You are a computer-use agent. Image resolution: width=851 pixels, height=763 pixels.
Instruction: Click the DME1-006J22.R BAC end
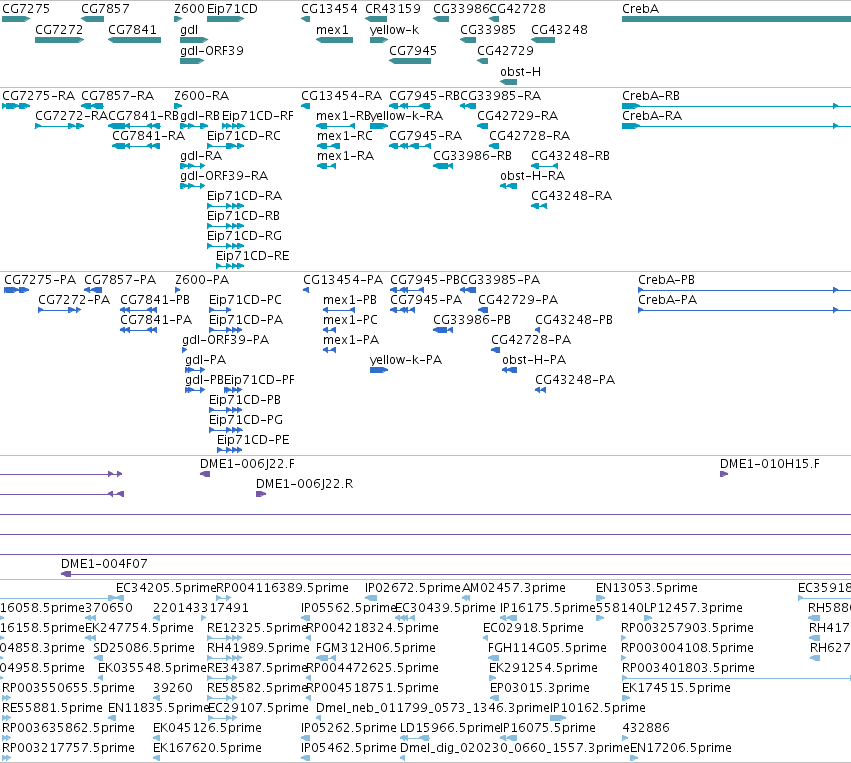click(x=261, y=494)
